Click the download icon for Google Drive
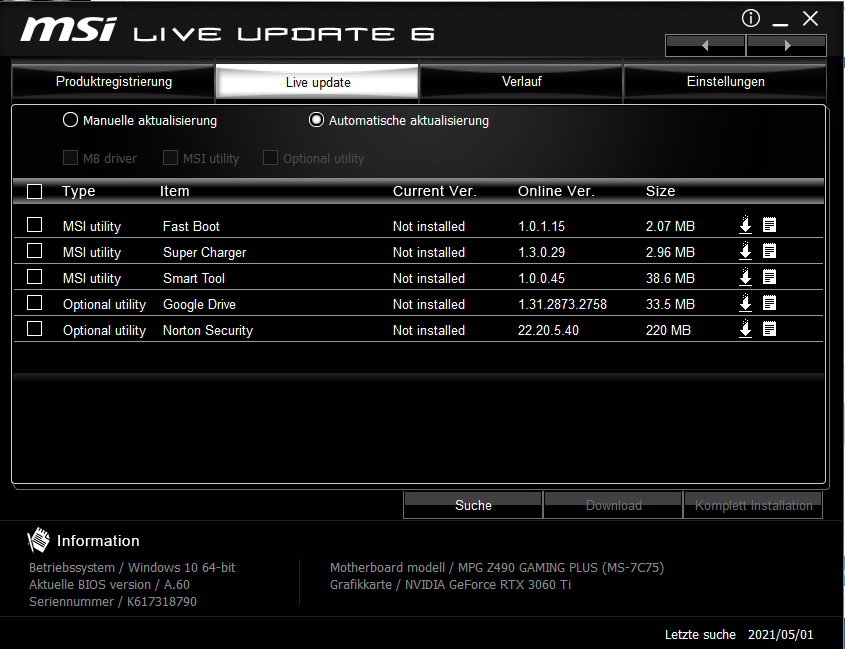Viewport: 845px width, 649px height. pyautogui.click(x=745, y=303)
